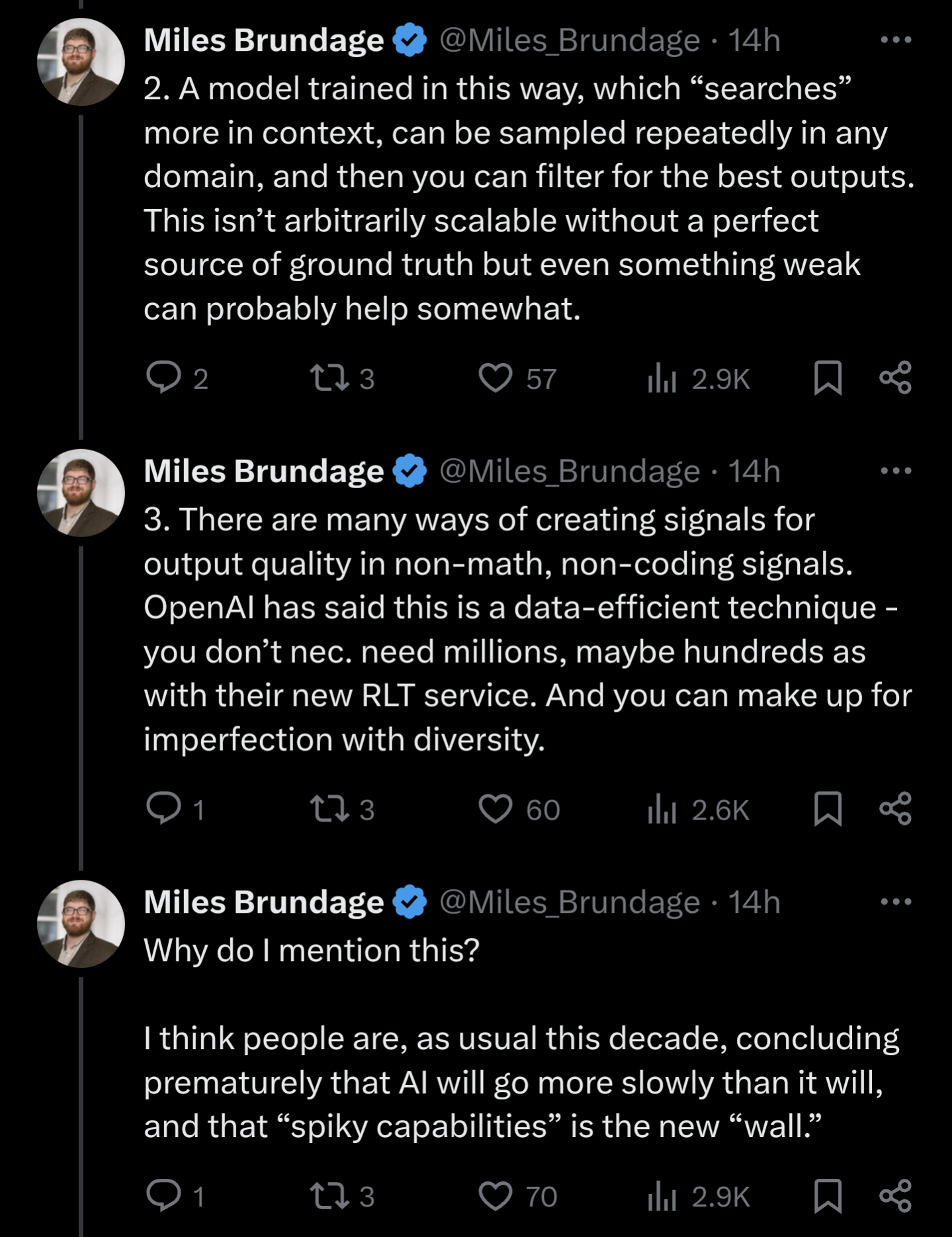Open more options on the first tweet

[x=896, y=40]
